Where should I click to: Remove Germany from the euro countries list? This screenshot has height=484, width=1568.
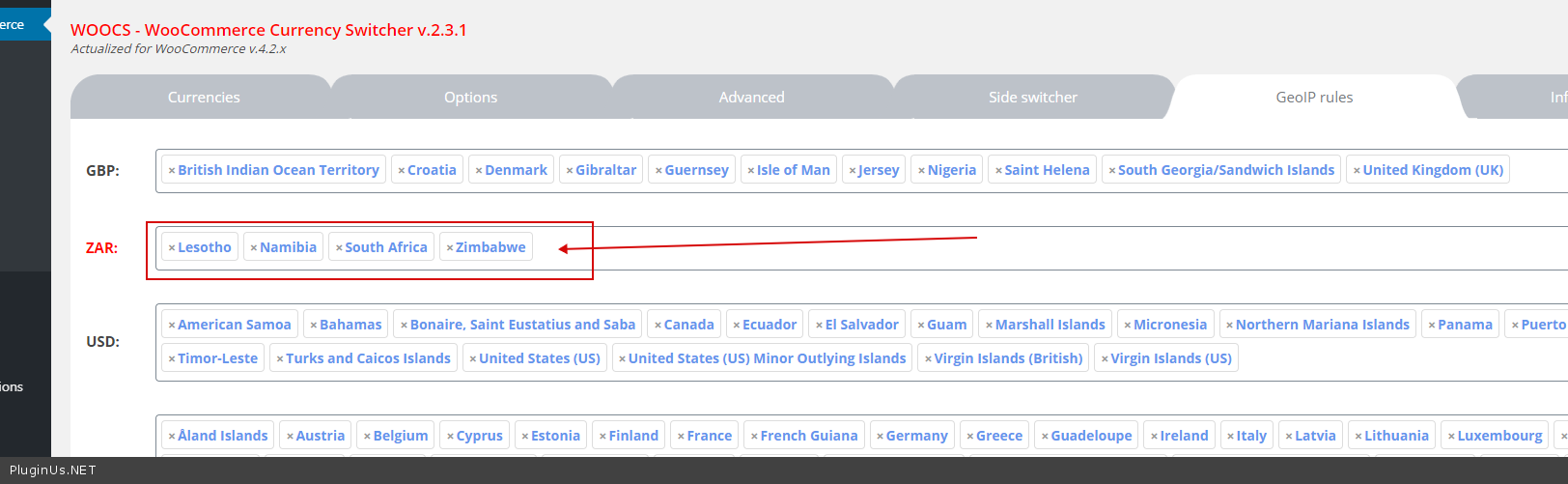880,437
